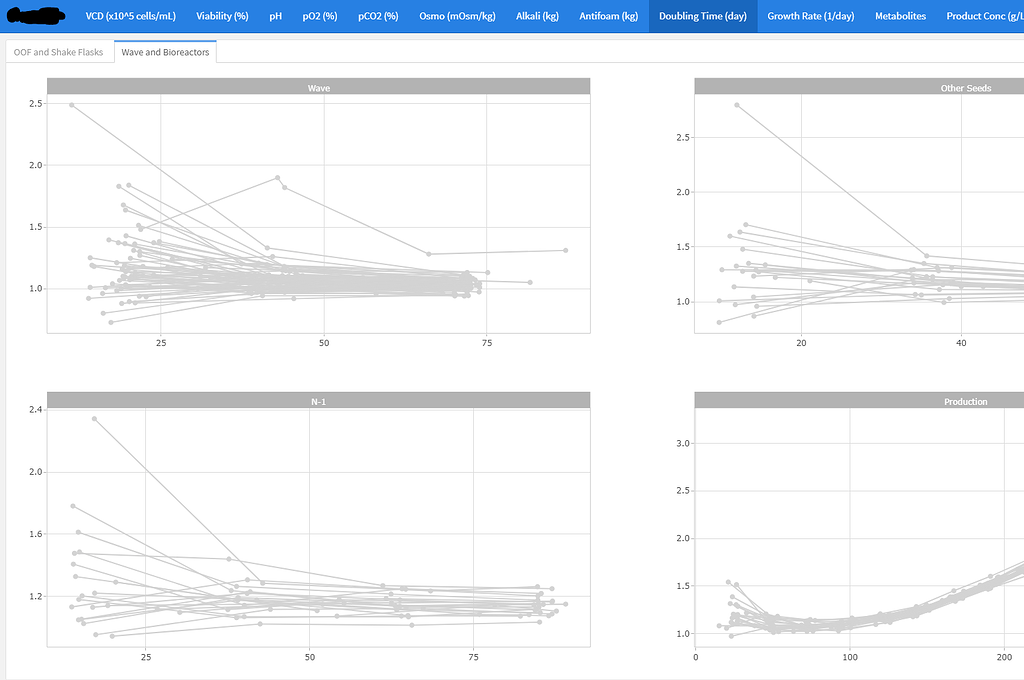Click the Wave peak point near 1.9
Screen dimensions: 1024x680
pos(278,178)
